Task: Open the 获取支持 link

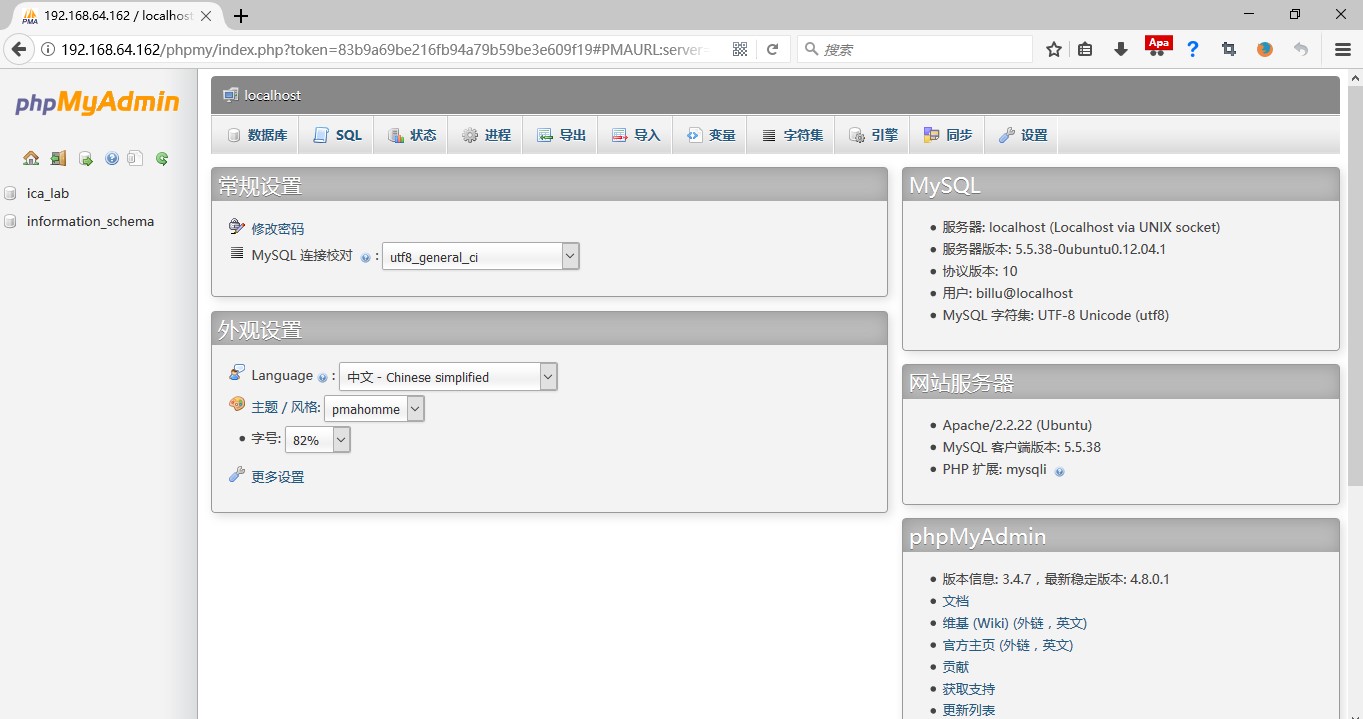Action: 969,689
